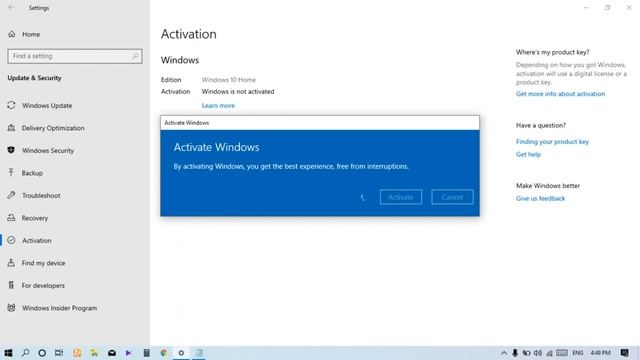The image size is (640, 360).
Task: Show hidden tray icons chevron
Action: pos(504,353)
